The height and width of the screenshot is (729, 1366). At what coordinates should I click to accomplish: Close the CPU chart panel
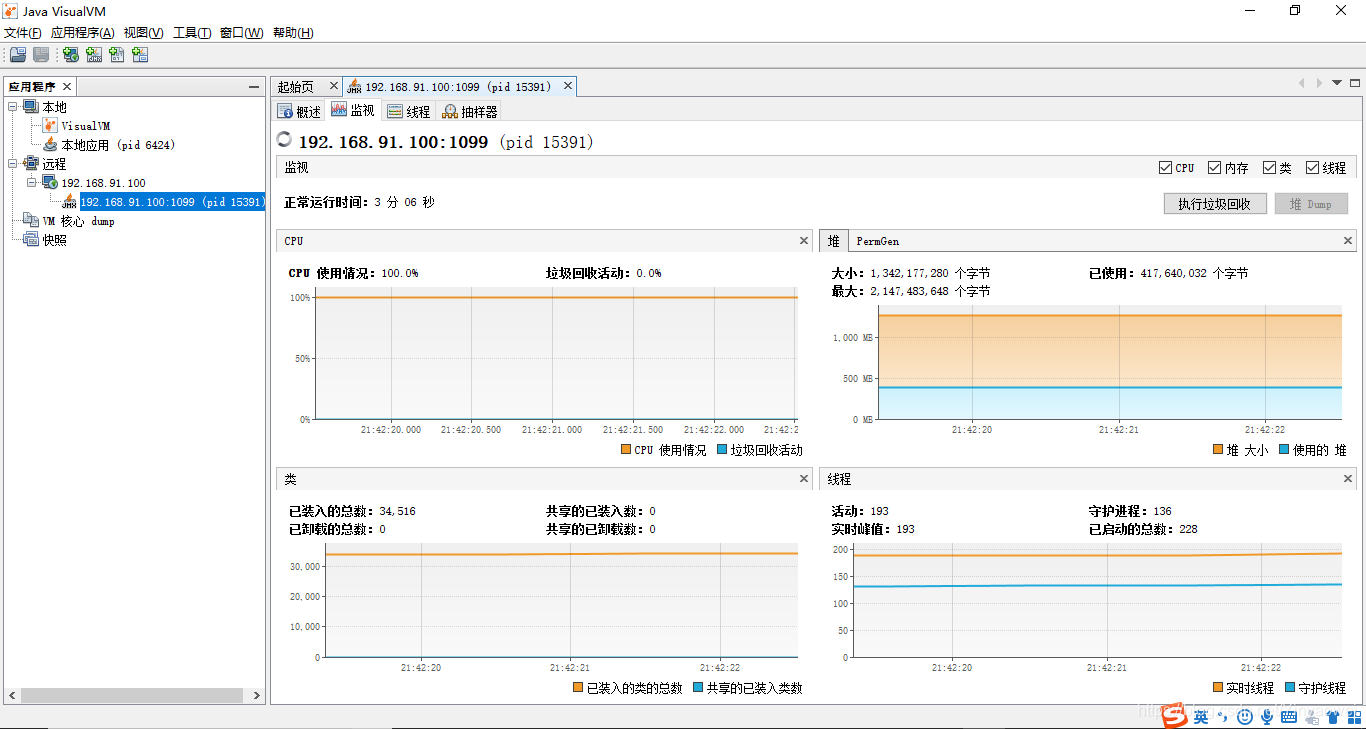point(804,241)
